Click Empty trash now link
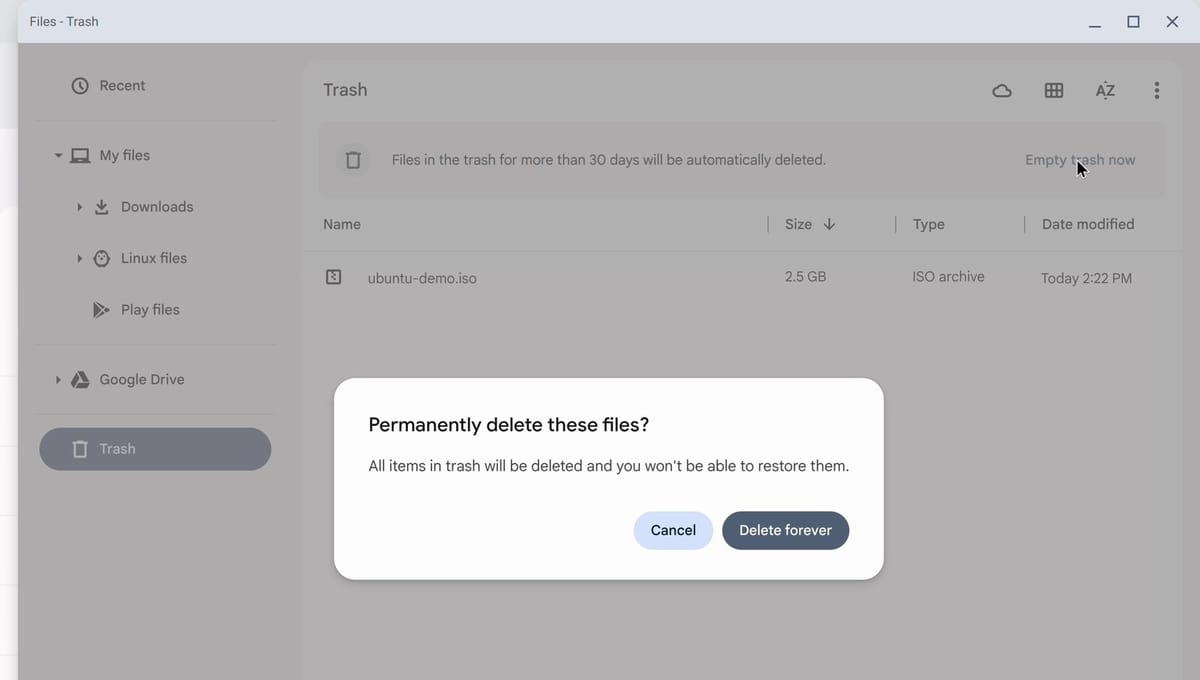This screenshot has height=680, width=1200. (1080, 160)
